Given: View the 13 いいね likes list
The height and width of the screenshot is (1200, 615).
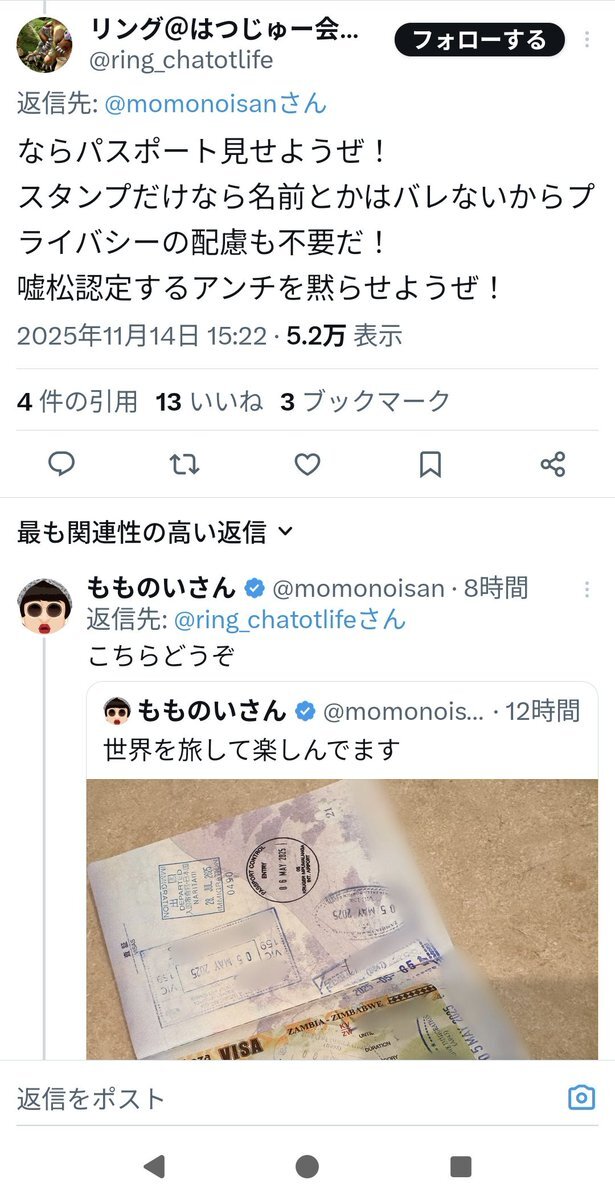Looking at the screenshot, I should (x=209, y=402).
